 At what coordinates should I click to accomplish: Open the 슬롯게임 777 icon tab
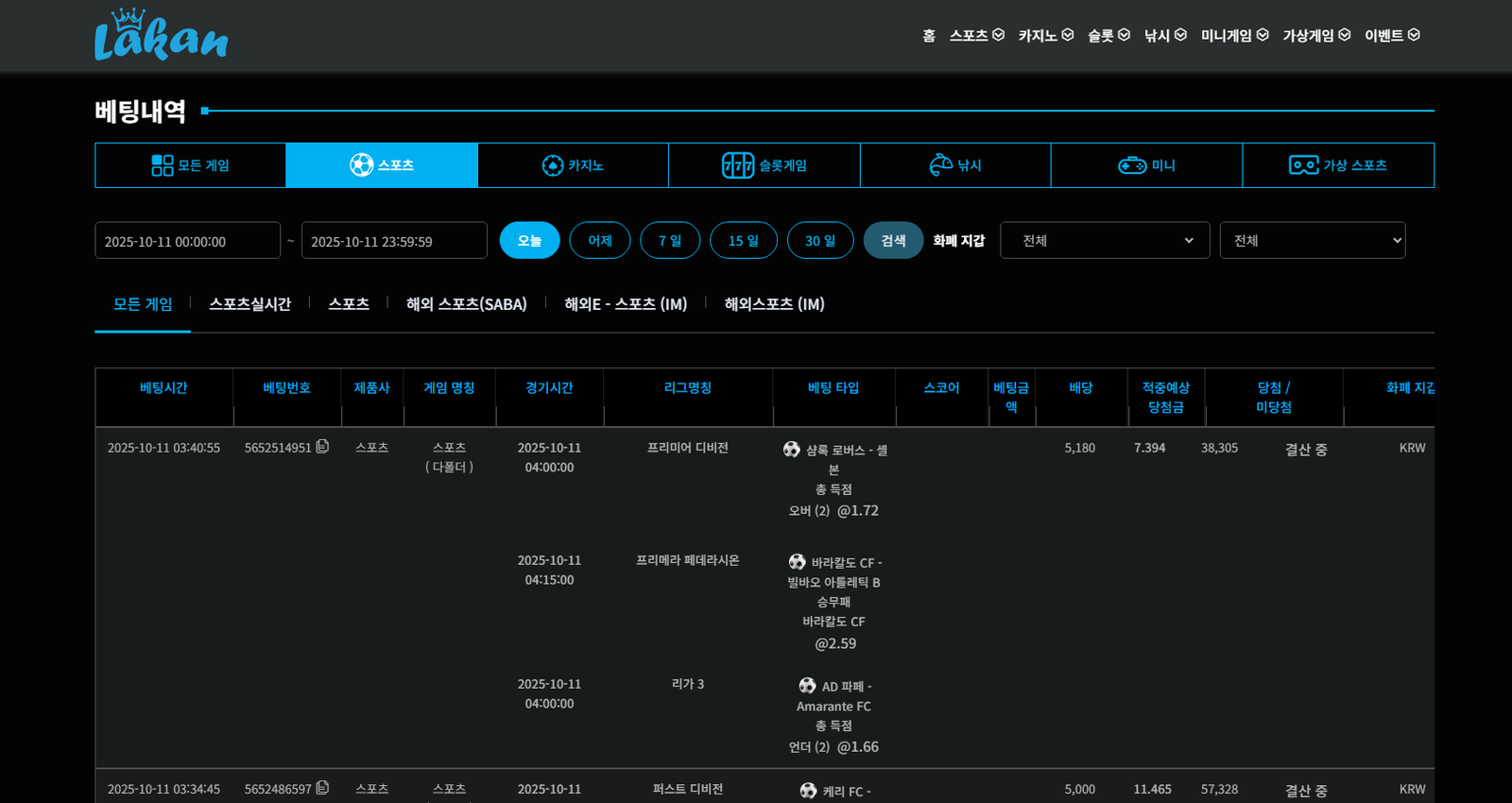[x=764, y=165]
